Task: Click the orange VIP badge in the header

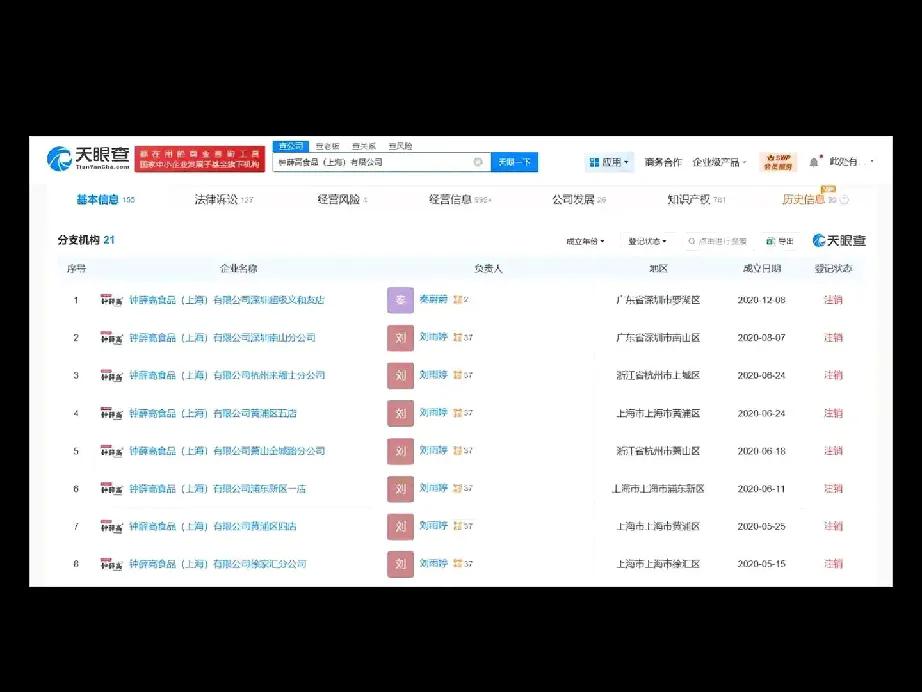Action: pyautogui.click(x=778, y=162)
